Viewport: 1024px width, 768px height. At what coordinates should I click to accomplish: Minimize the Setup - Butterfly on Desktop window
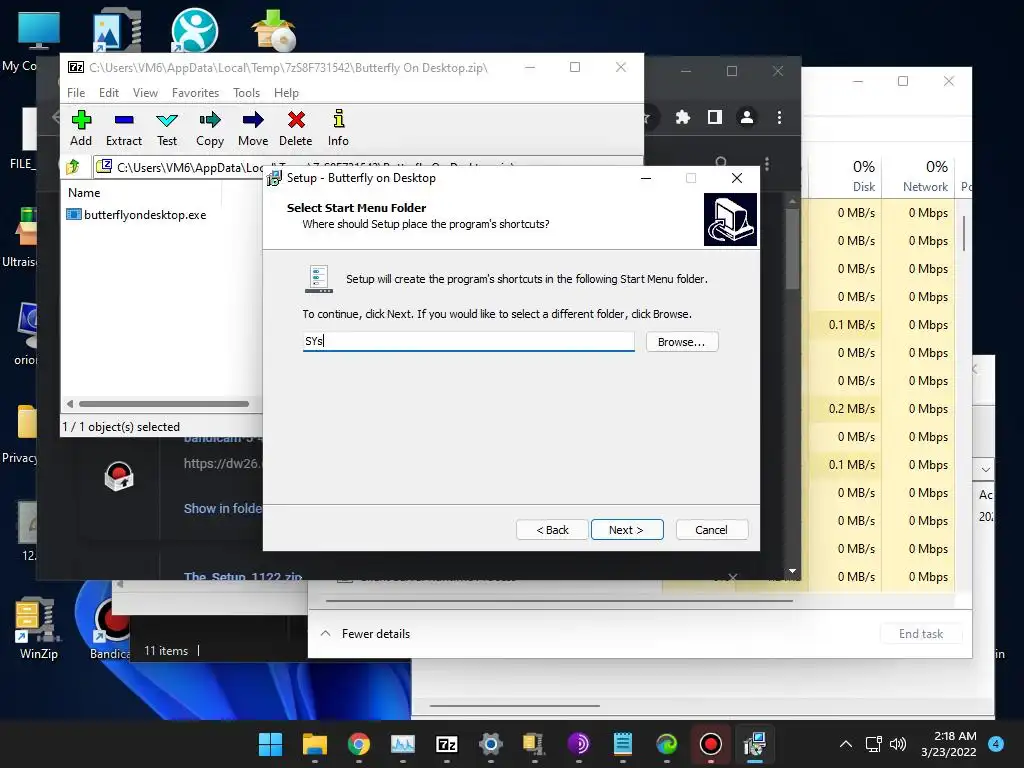coord(646,178)
